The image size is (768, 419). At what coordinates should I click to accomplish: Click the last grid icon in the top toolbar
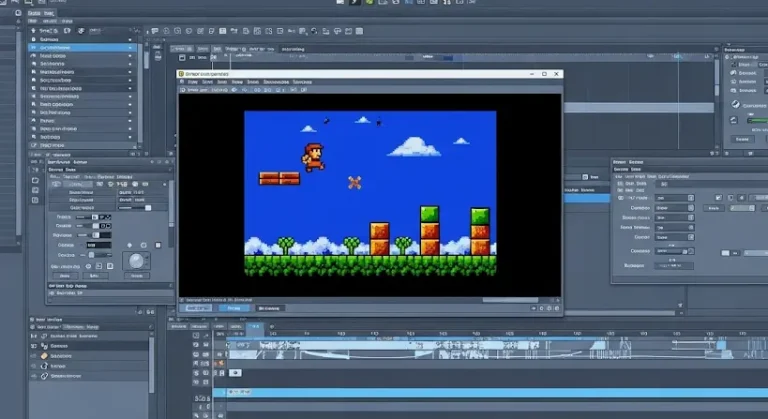click(x=359, y=31)
